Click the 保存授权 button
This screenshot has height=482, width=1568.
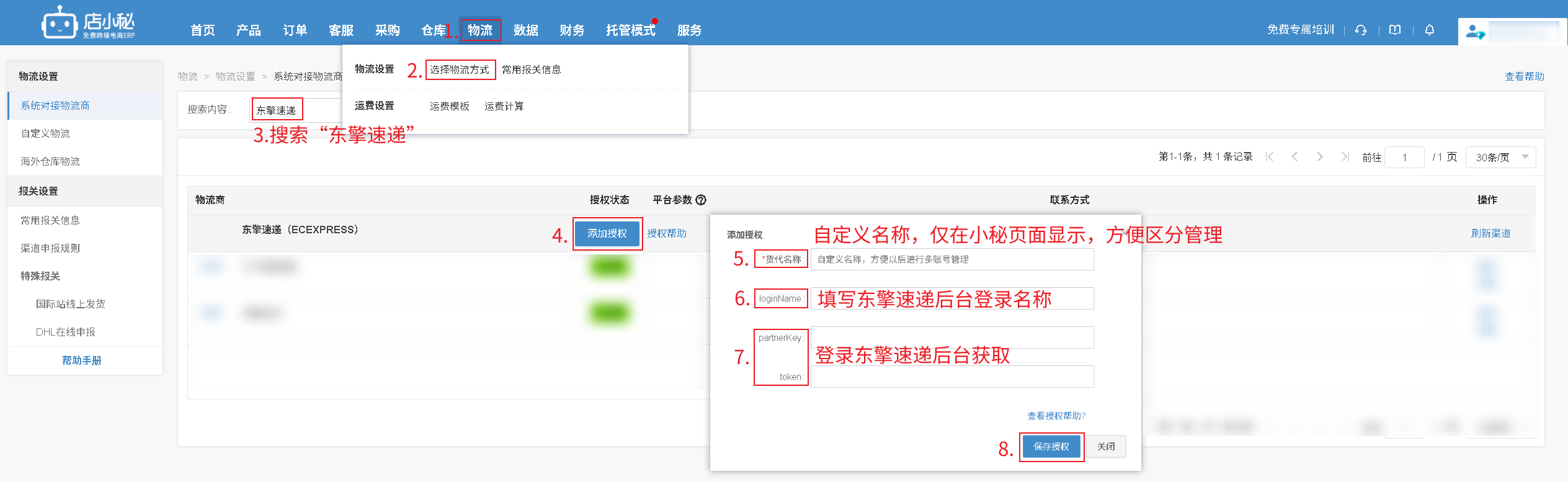click(x=1051, y=447)
